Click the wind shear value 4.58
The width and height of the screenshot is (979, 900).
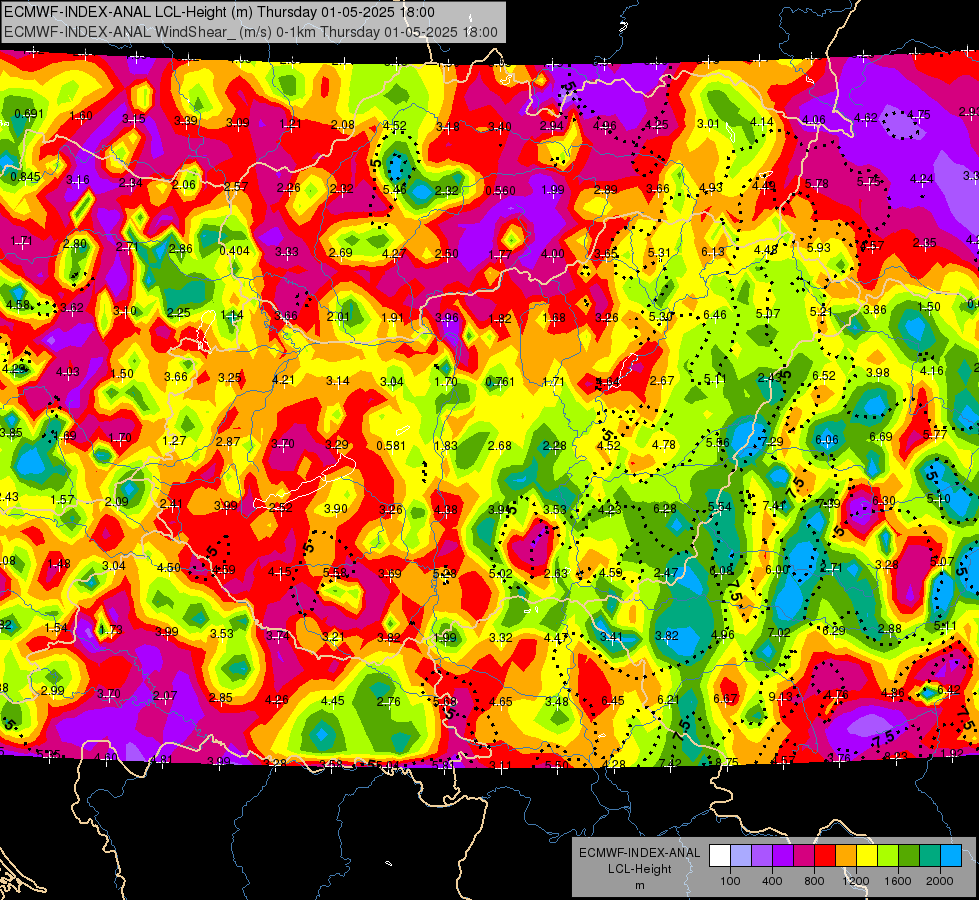click(17, 305)
